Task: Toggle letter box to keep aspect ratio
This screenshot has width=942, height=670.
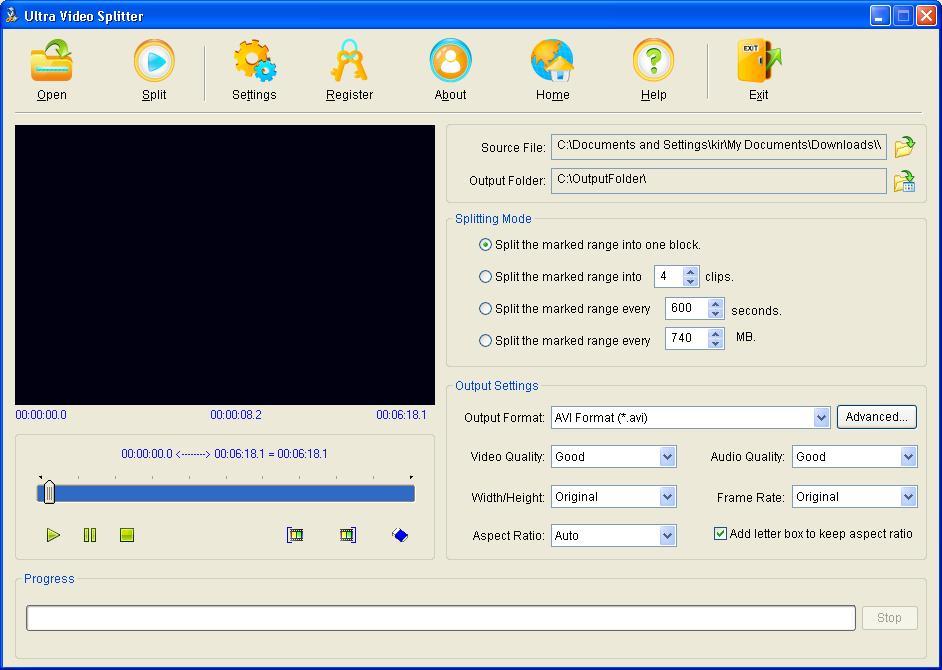Action: (x=720, y=533)
